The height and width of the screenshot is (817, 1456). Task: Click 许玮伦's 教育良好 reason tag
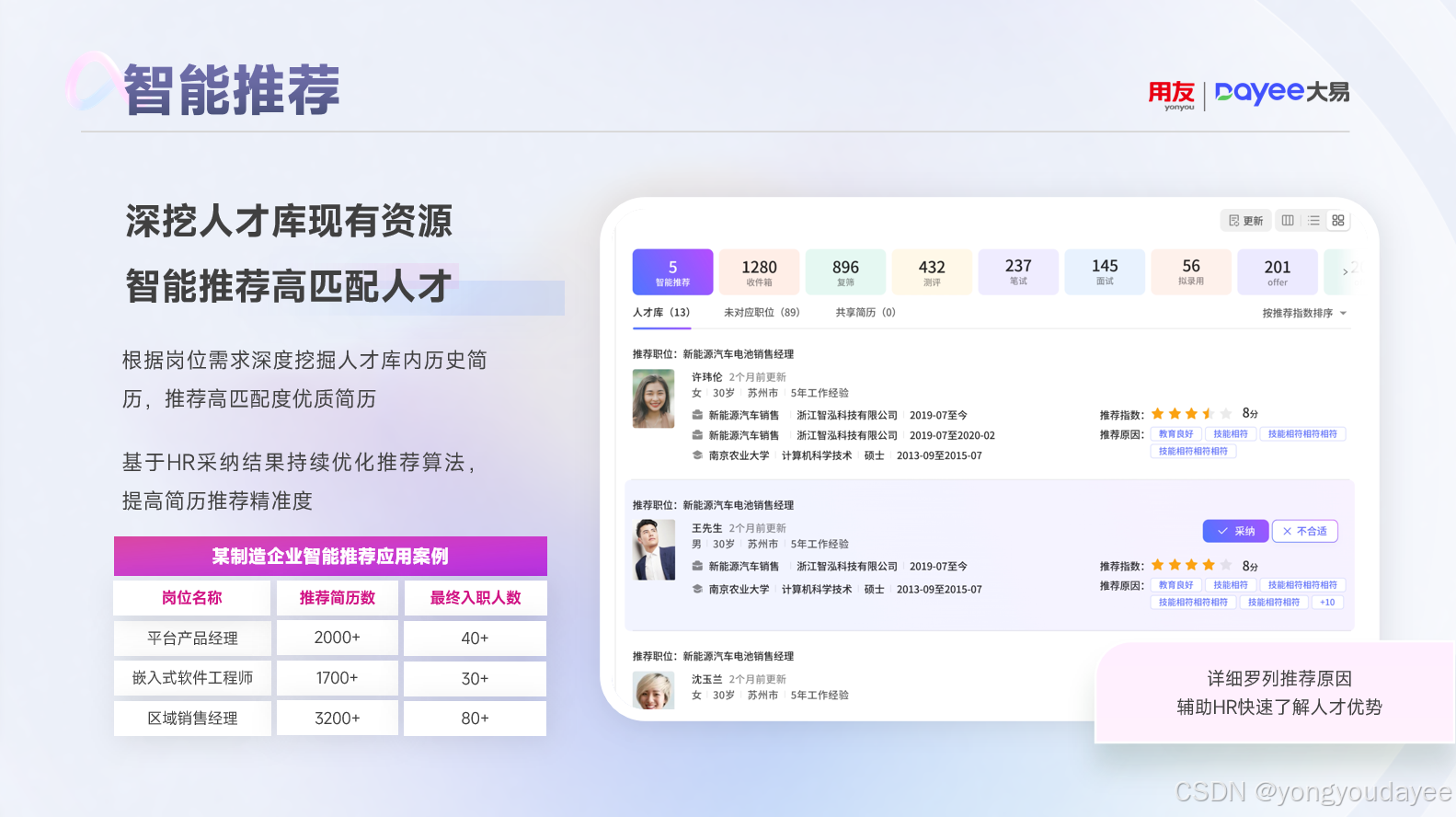pos(1175,434)
